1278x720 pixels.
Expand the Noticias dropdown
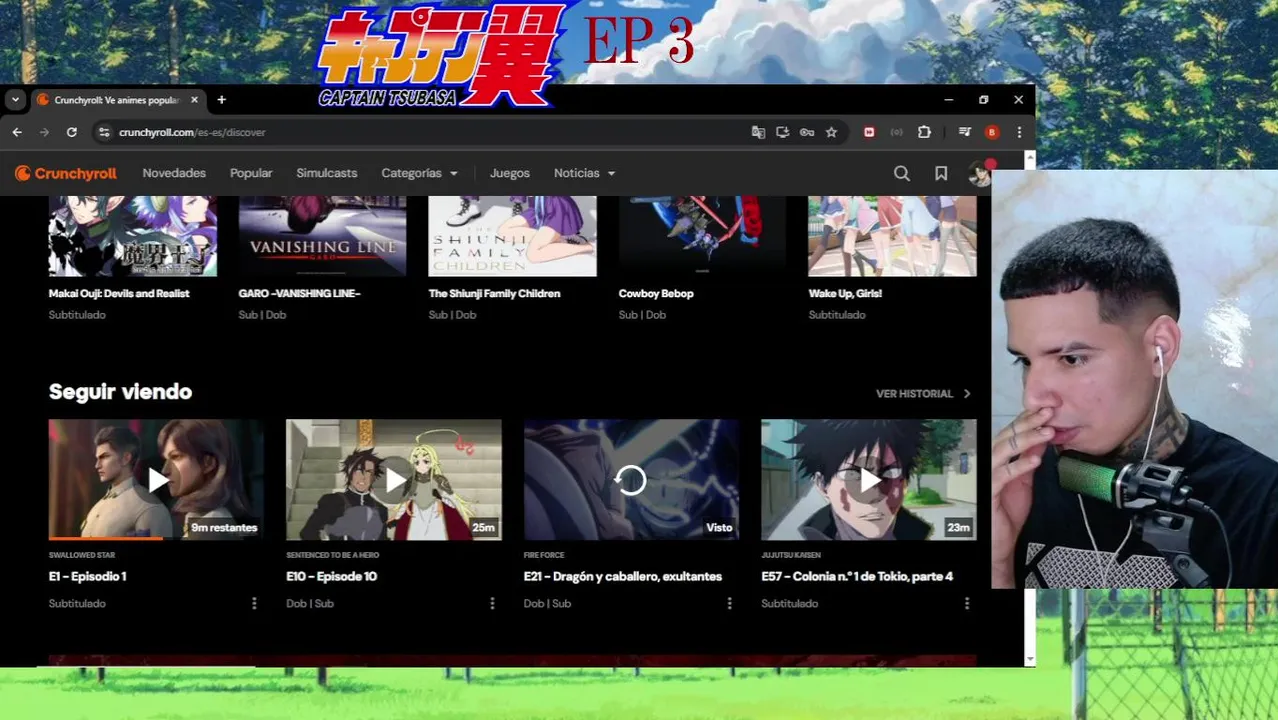[x=584, y=173]
